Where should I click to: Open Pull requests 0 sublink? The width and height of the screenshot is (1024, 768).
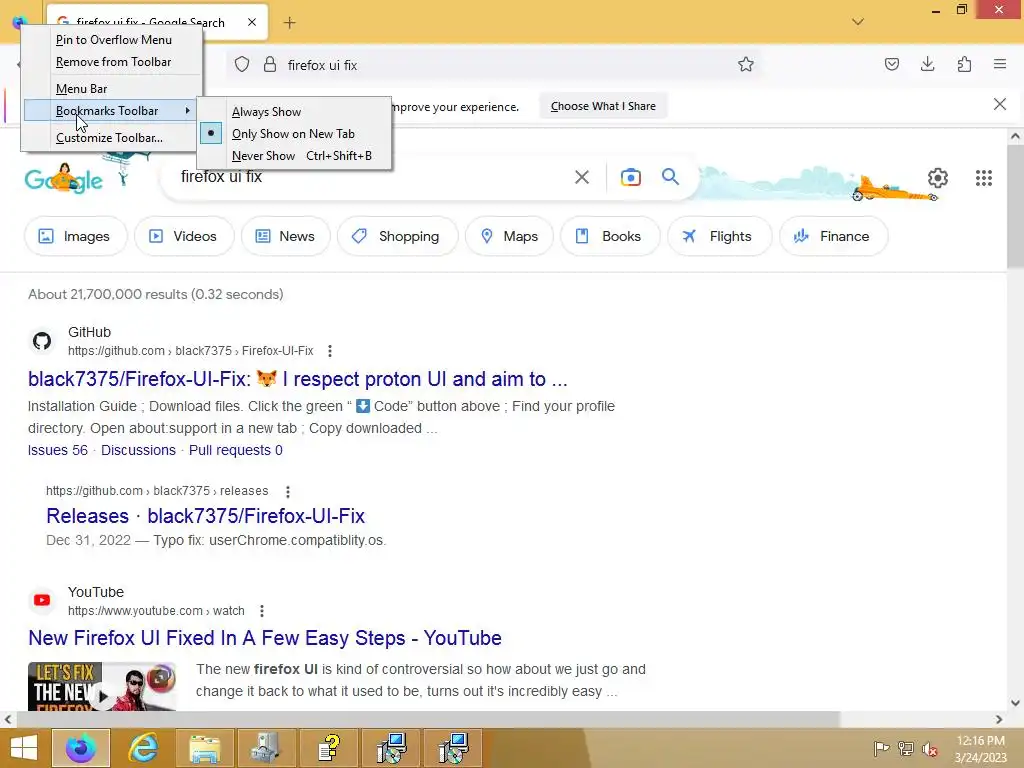(236, 450)
